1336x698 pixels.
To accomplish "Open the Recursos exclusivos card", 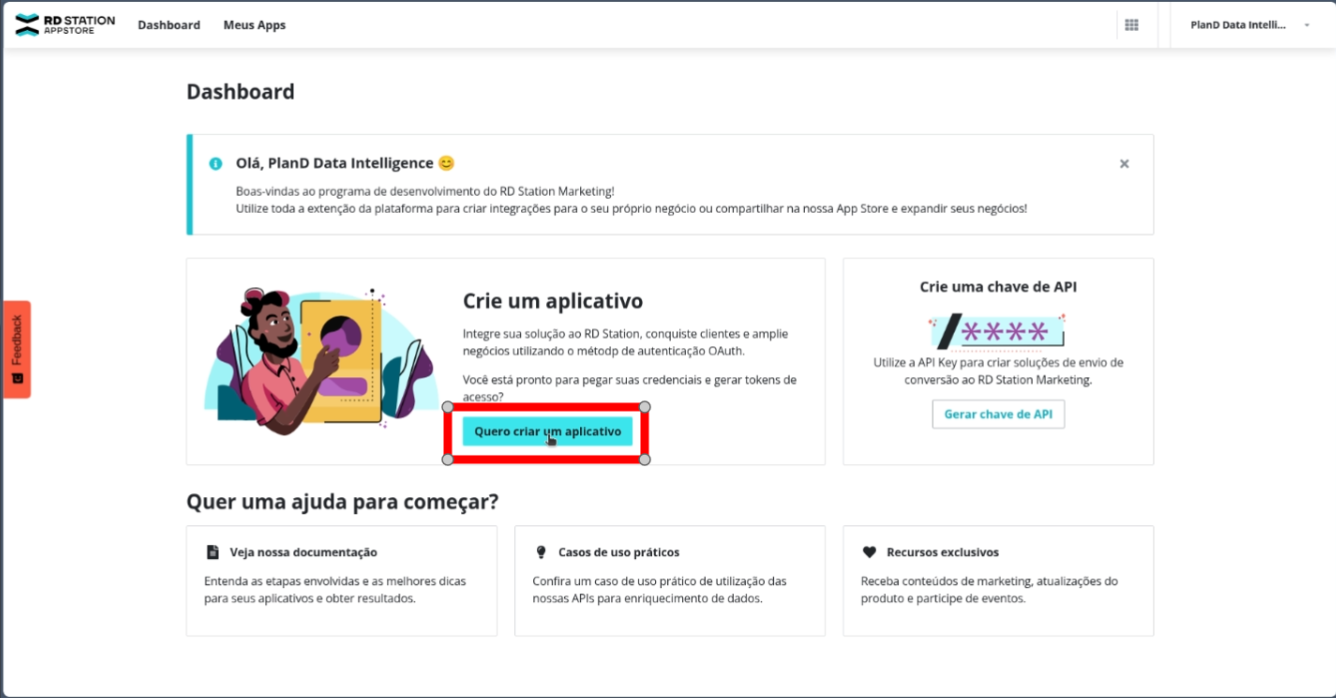I will pos(998,581).
